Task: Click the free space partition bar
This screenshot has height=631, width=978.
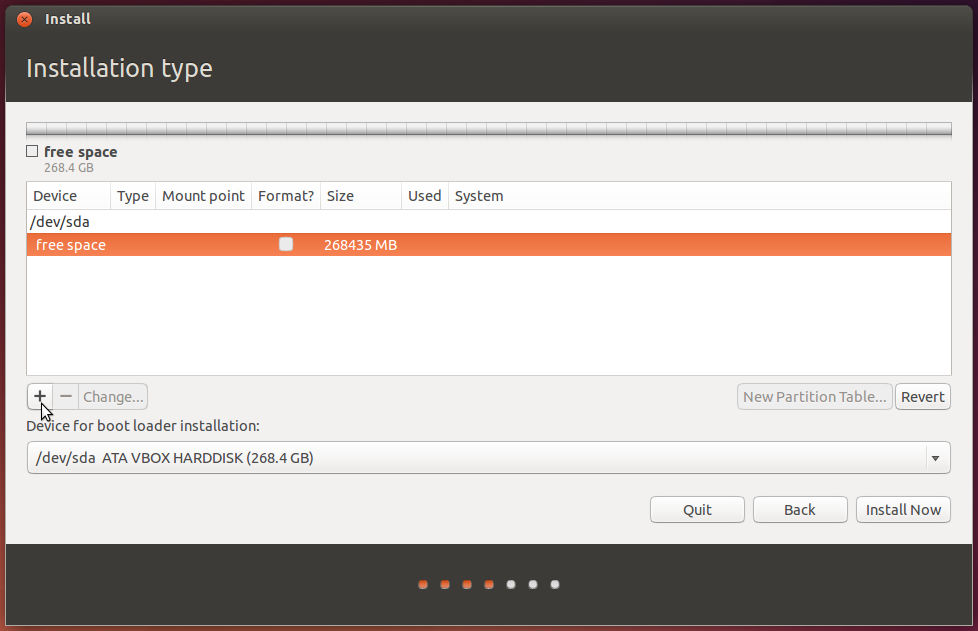Action: (x=488, y=129)
